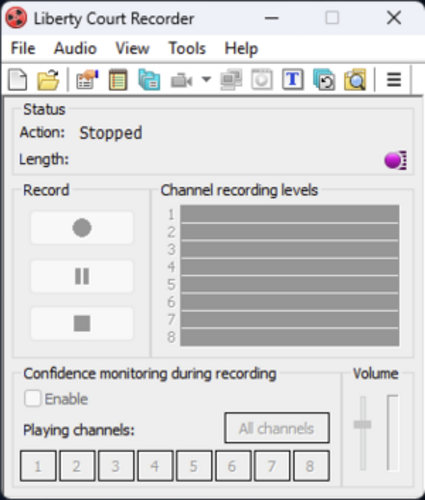425x500 pixels.
Task: Open a file with the folder icon
Action: [48, 80]
